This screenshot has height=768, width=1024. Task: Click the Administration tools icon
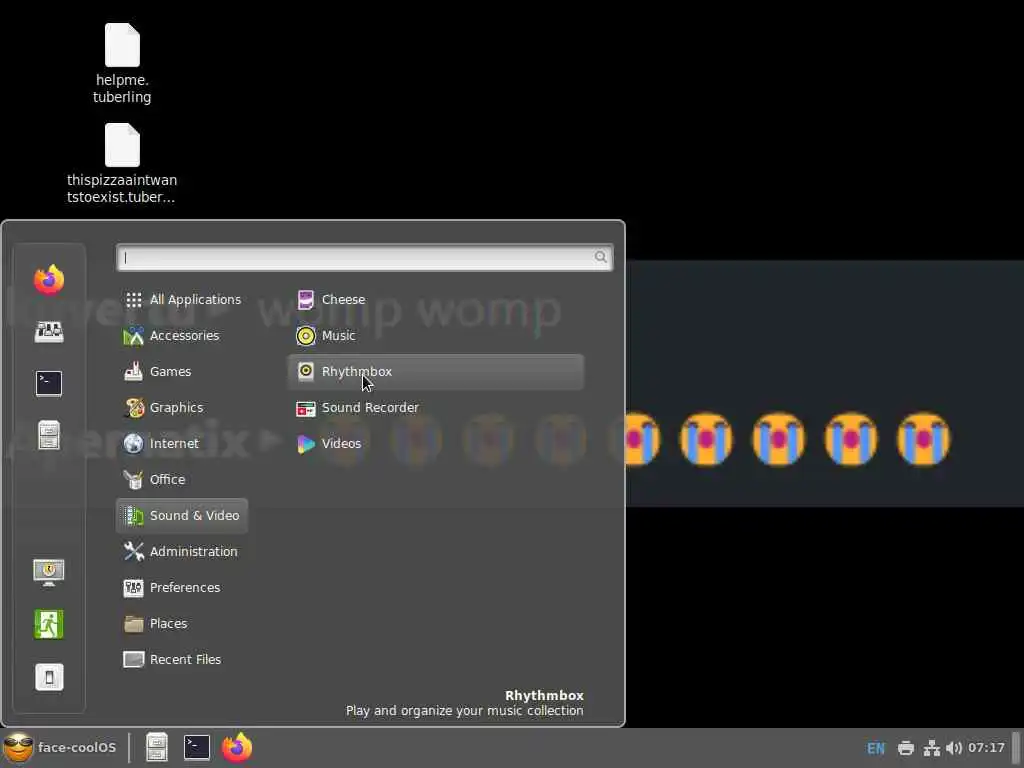(x=134, y=551)
